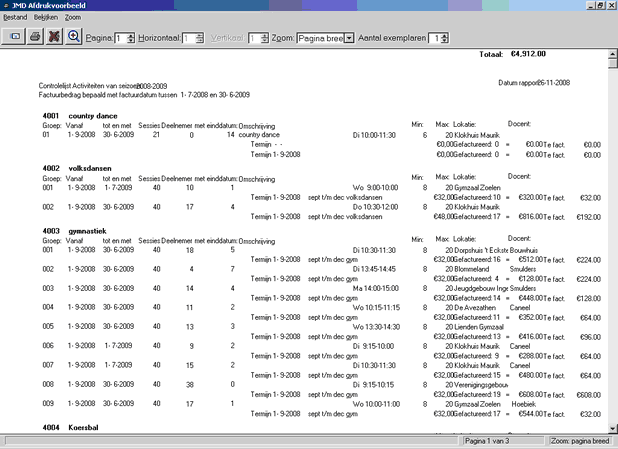Click the participant count 38

coord(190,385)
